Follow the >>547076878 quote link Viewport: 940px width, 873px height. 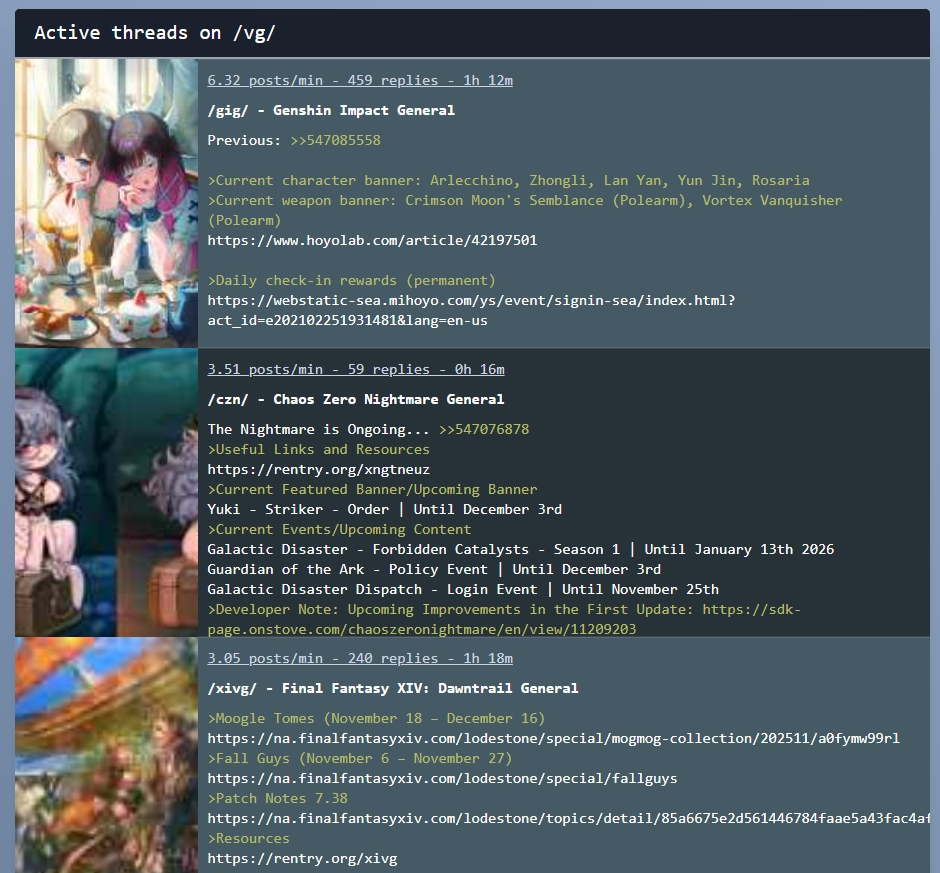(x=484, y=429)
